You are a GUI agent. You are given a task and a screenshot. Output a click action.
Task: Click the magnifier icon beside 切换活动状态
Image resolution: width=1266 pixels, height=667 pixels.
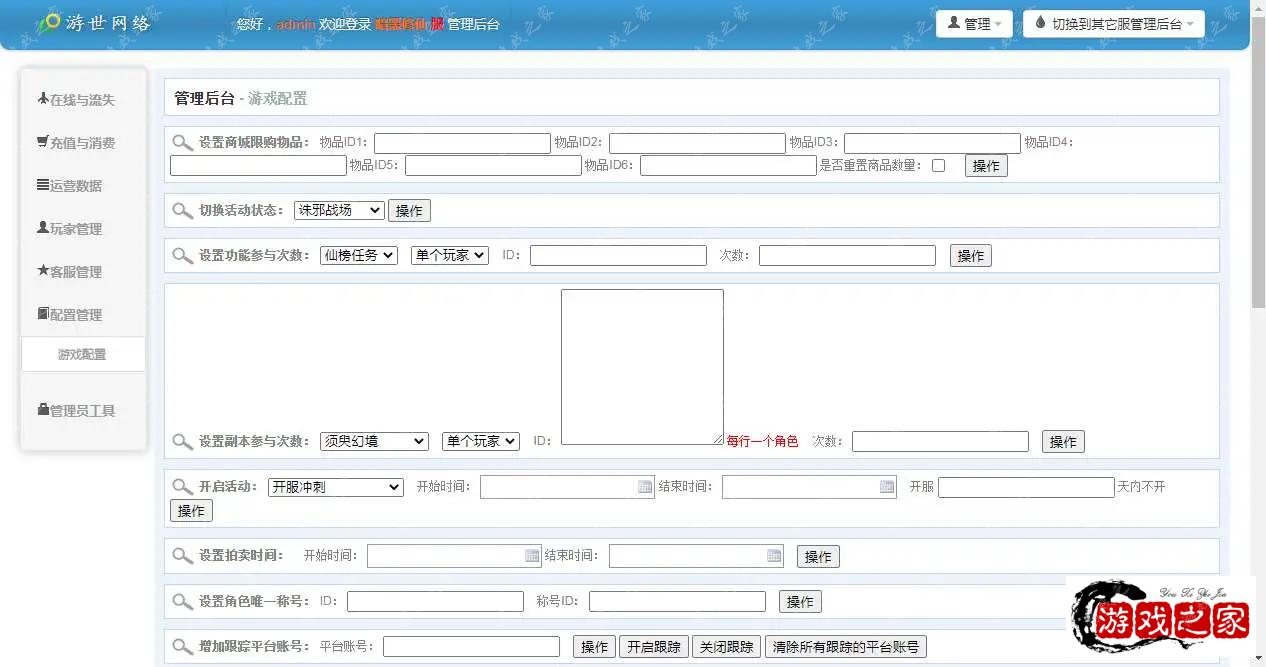point(182,211)
